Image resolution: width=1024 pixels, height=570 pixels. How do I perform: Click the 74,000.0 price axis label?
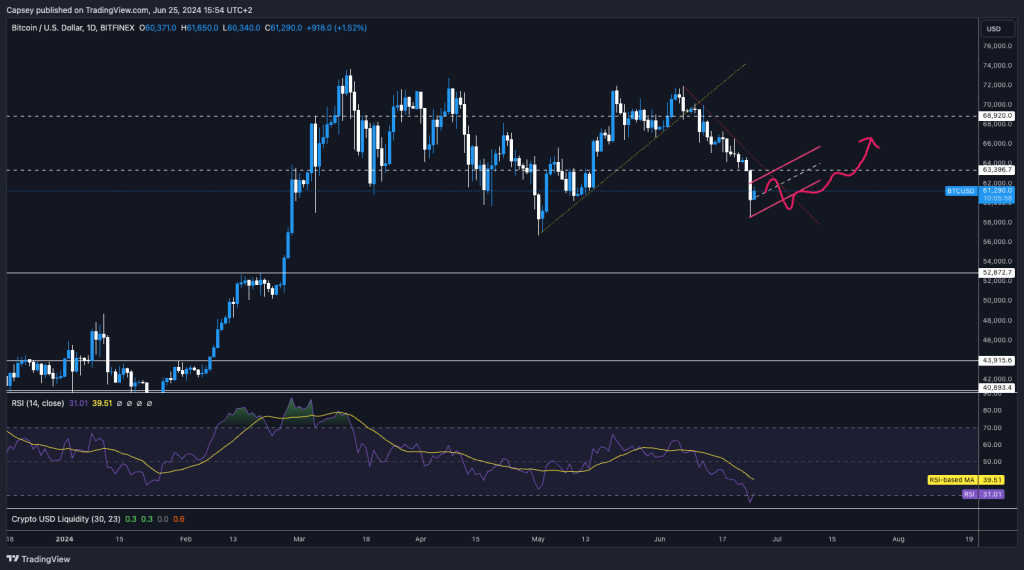(x=998, y=66)
